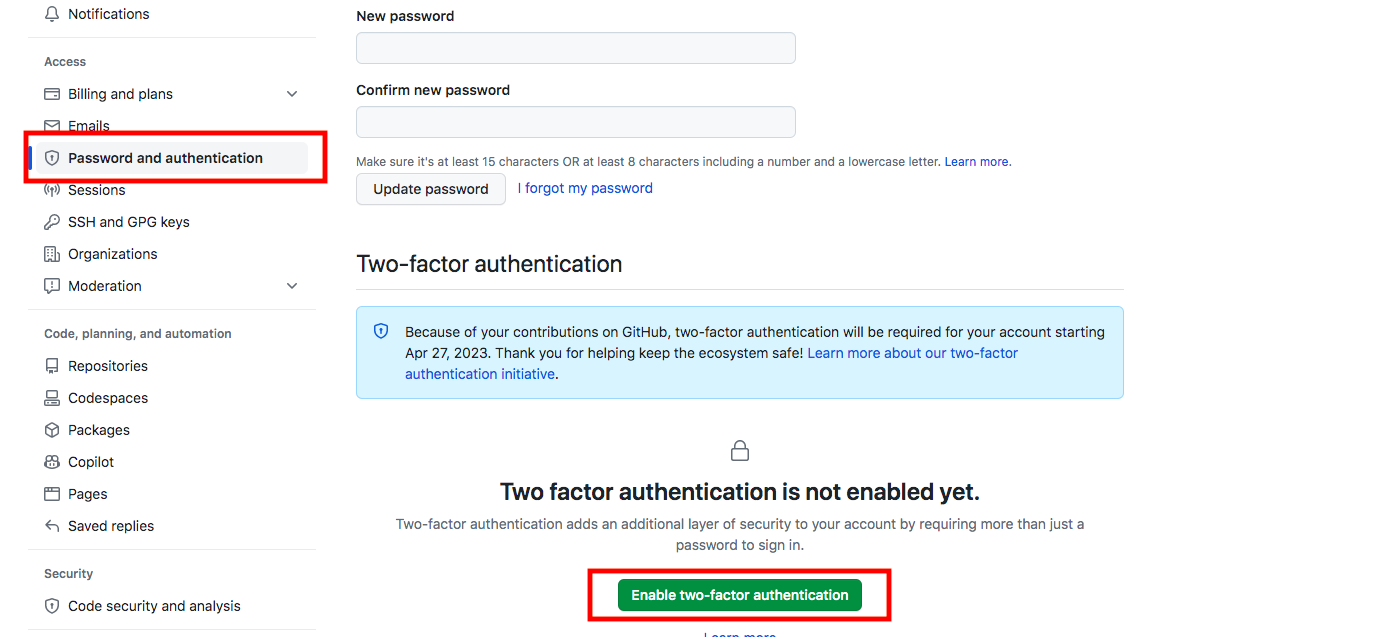Expand the Moderation section
The image size is (1375, 637).
point(291,285)
